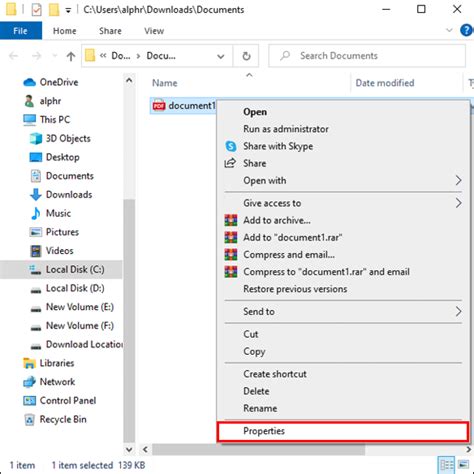
Task: Select Local Disk (C:) in sidebar
Action: click(x=61, y=269)
